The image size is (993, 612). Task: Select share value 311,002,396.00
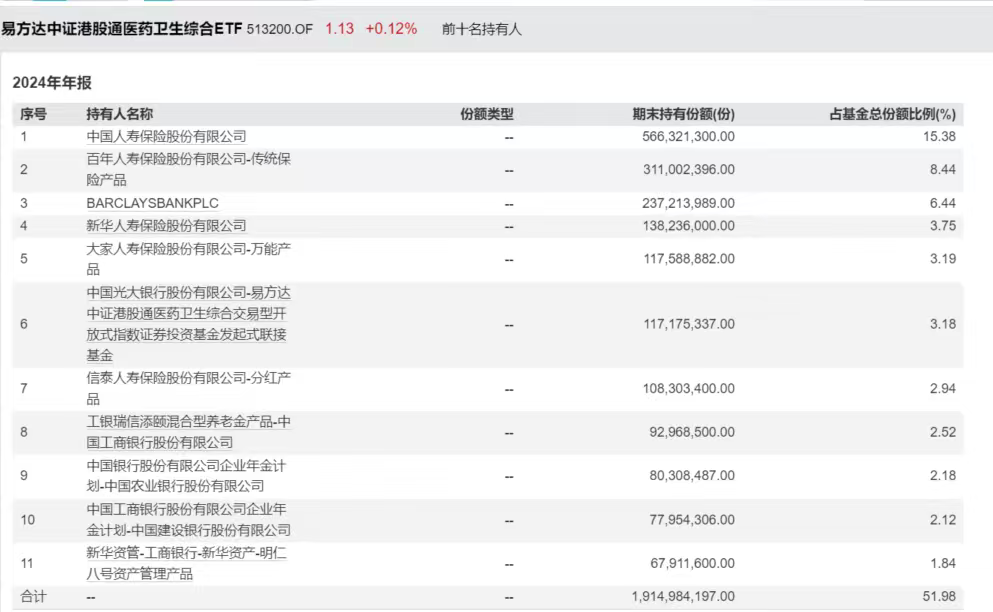coord(689,169)
